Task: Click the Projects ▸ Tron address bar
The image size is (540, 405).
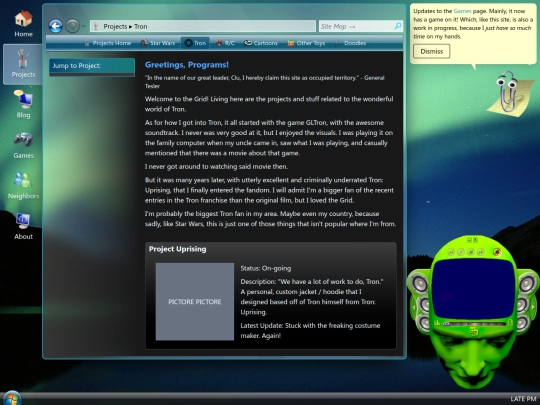Action: pyautogui.click(x=203, y=26)
